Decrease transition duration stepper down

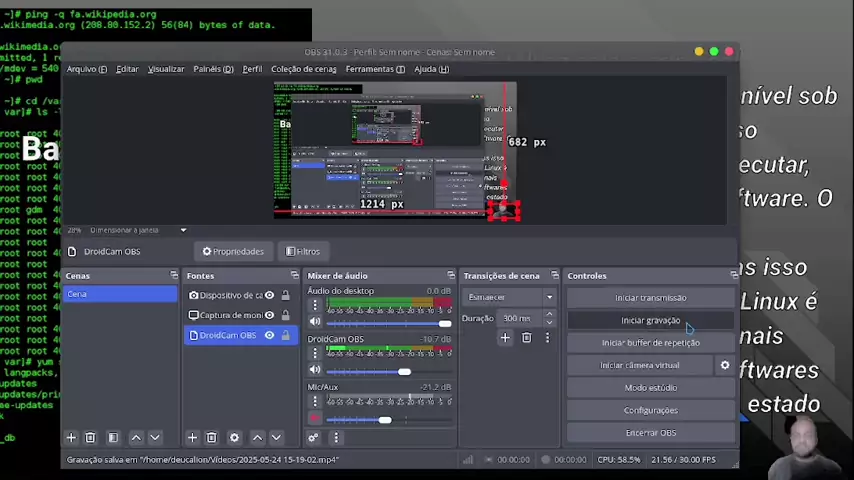coord(550,322)
